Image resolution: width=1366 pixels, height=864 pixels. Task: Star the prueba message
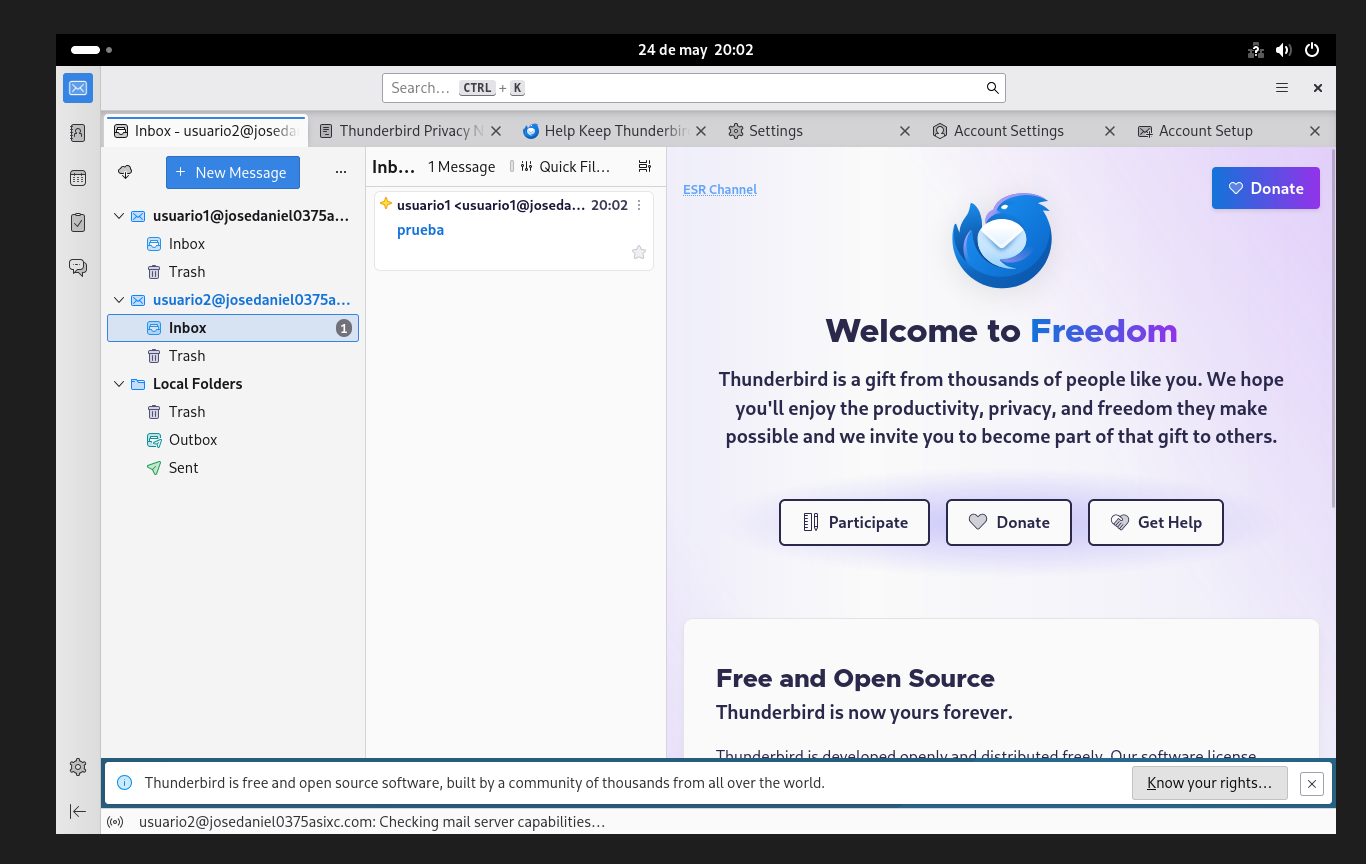tap(639, 252)
